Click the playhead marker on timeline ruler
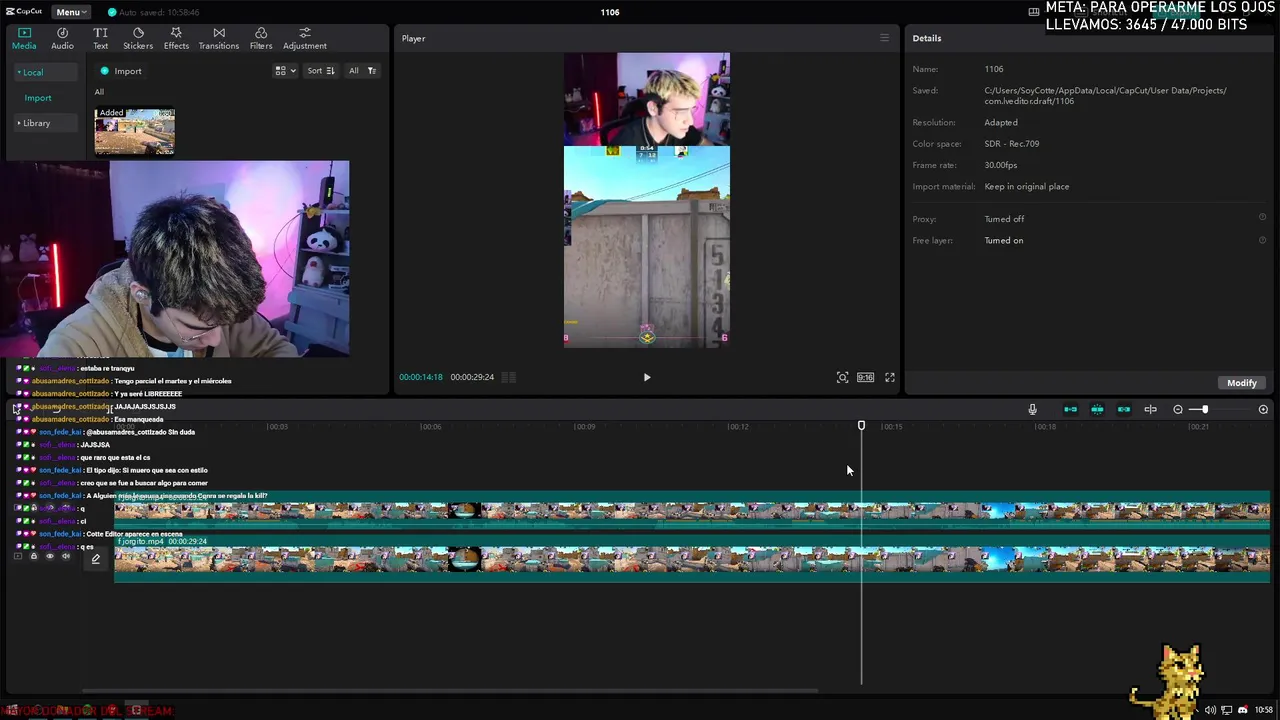The image size is (1280, 720). (x=861, y=426)
